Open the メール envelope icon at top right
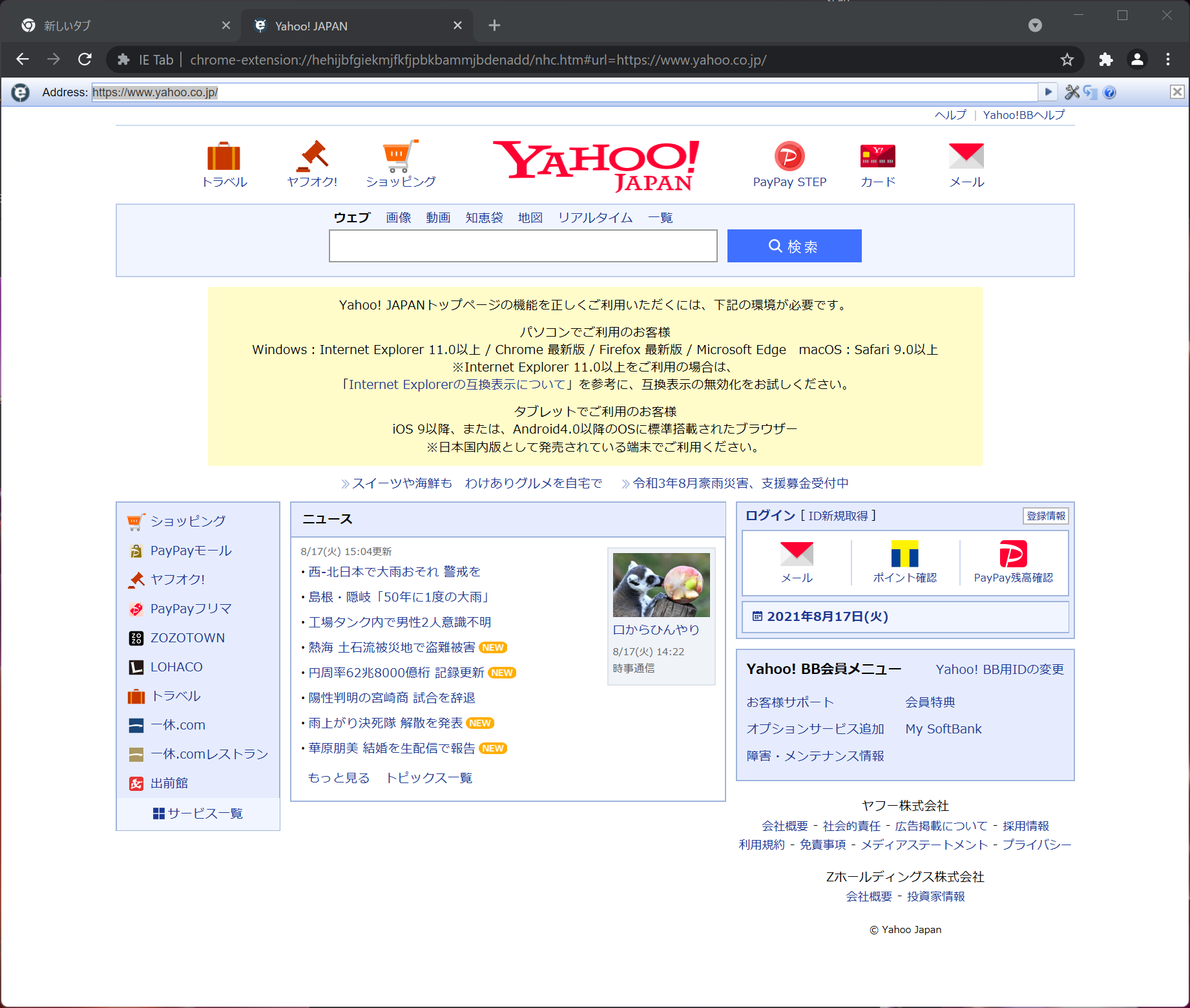The height and width of the screenshot is (1008, 1190). (966, 156)
